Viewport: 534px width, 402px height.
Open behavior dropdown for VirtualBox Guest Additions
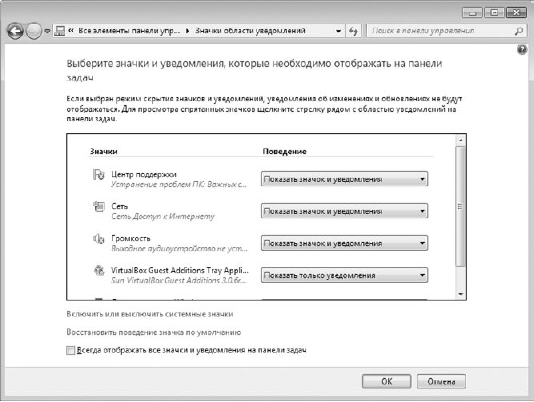(344, 275)
